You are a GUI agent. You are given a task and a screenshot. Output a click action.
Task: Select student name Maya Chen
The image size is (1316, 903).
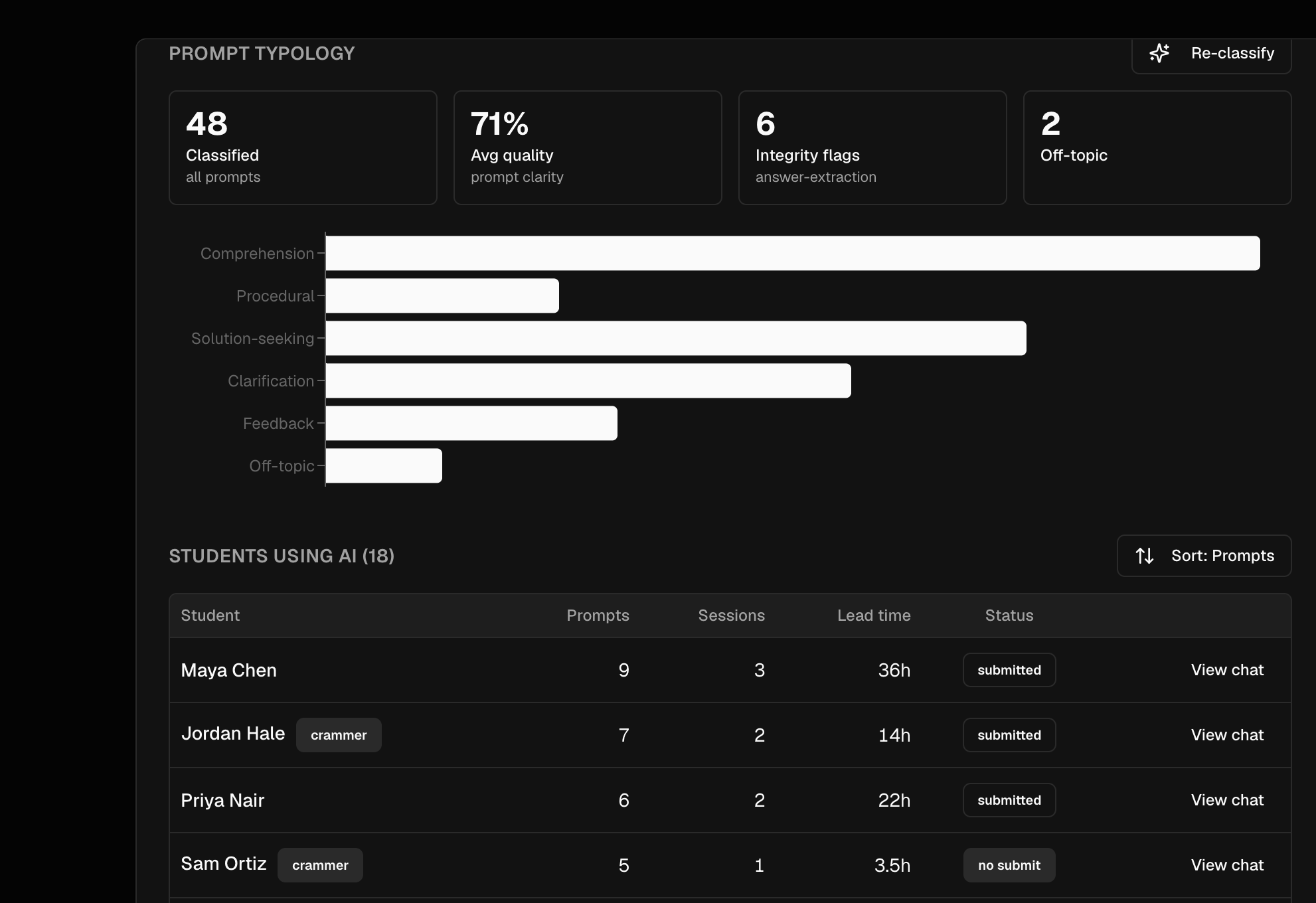[x=229, y=670]
